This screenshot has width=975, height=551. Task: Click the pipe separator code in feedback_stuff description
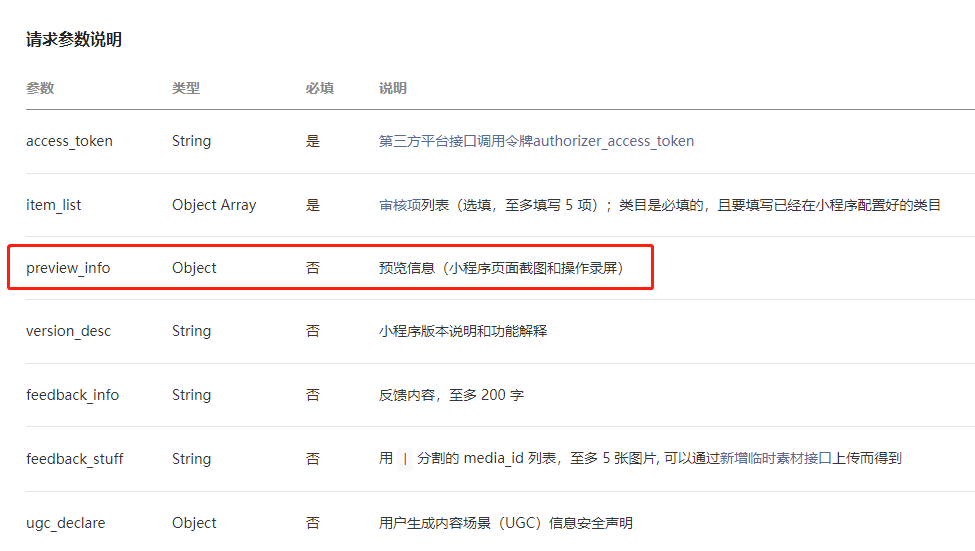point(405,459)
